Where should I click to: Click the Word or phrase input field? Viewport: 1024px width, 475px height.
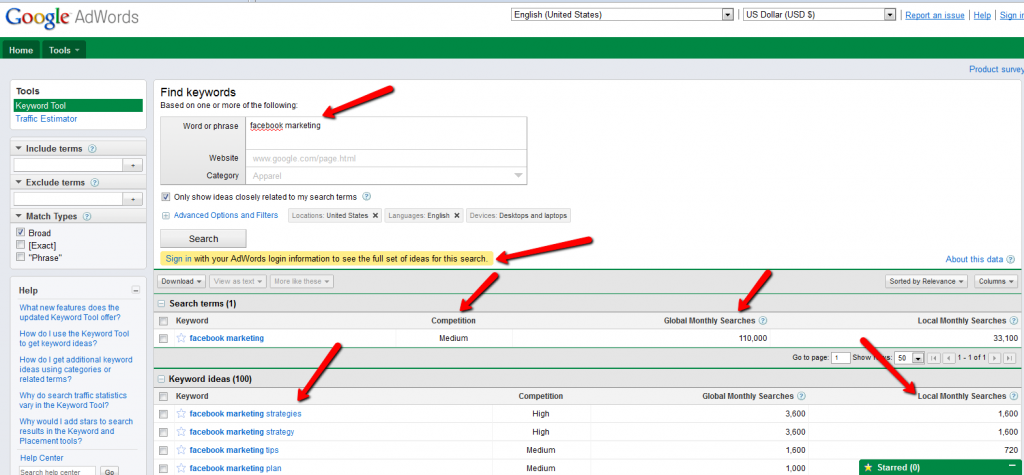(387, 133)
